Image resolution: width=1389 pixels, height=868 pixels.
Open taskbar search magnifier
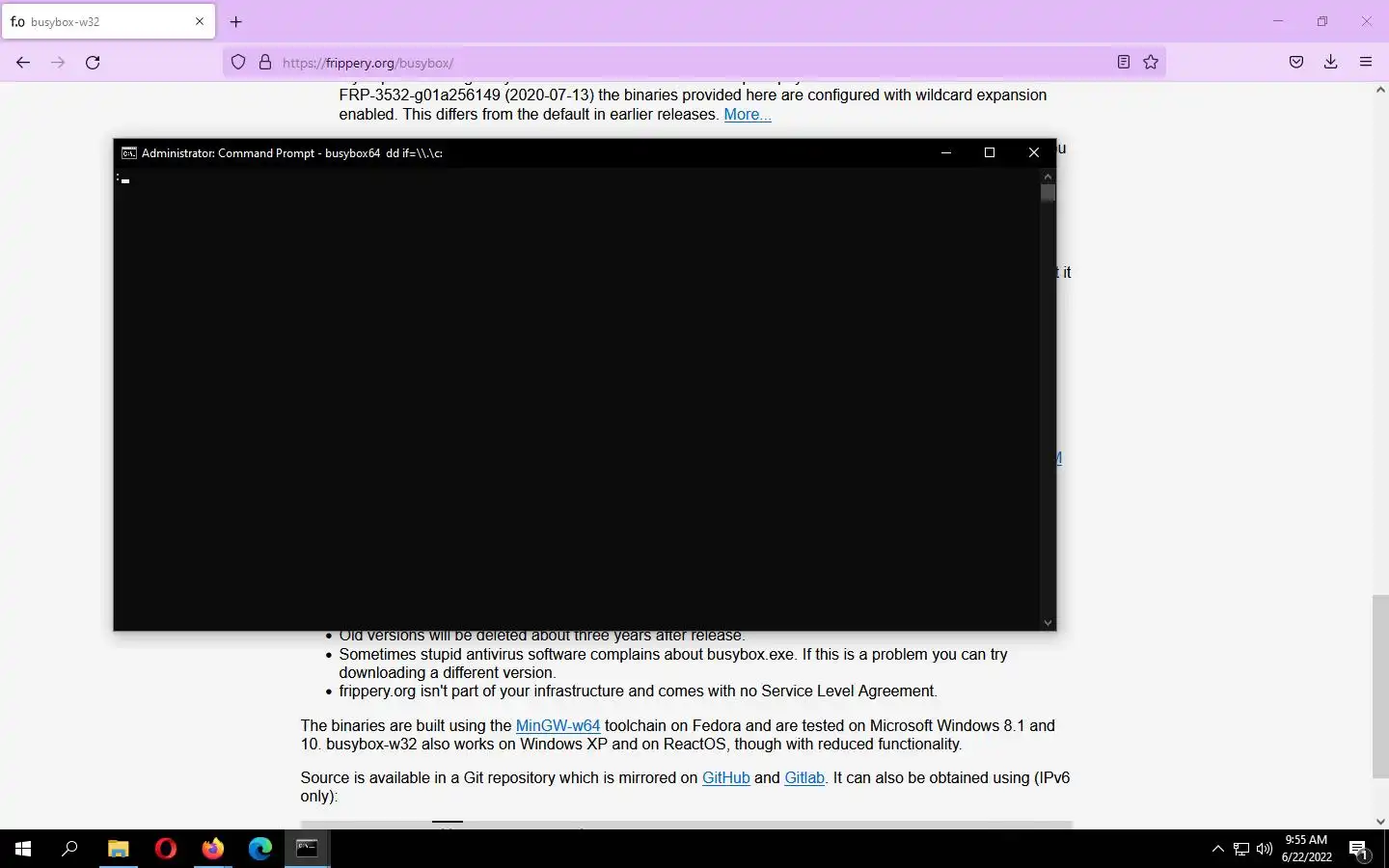coord(69,849)
